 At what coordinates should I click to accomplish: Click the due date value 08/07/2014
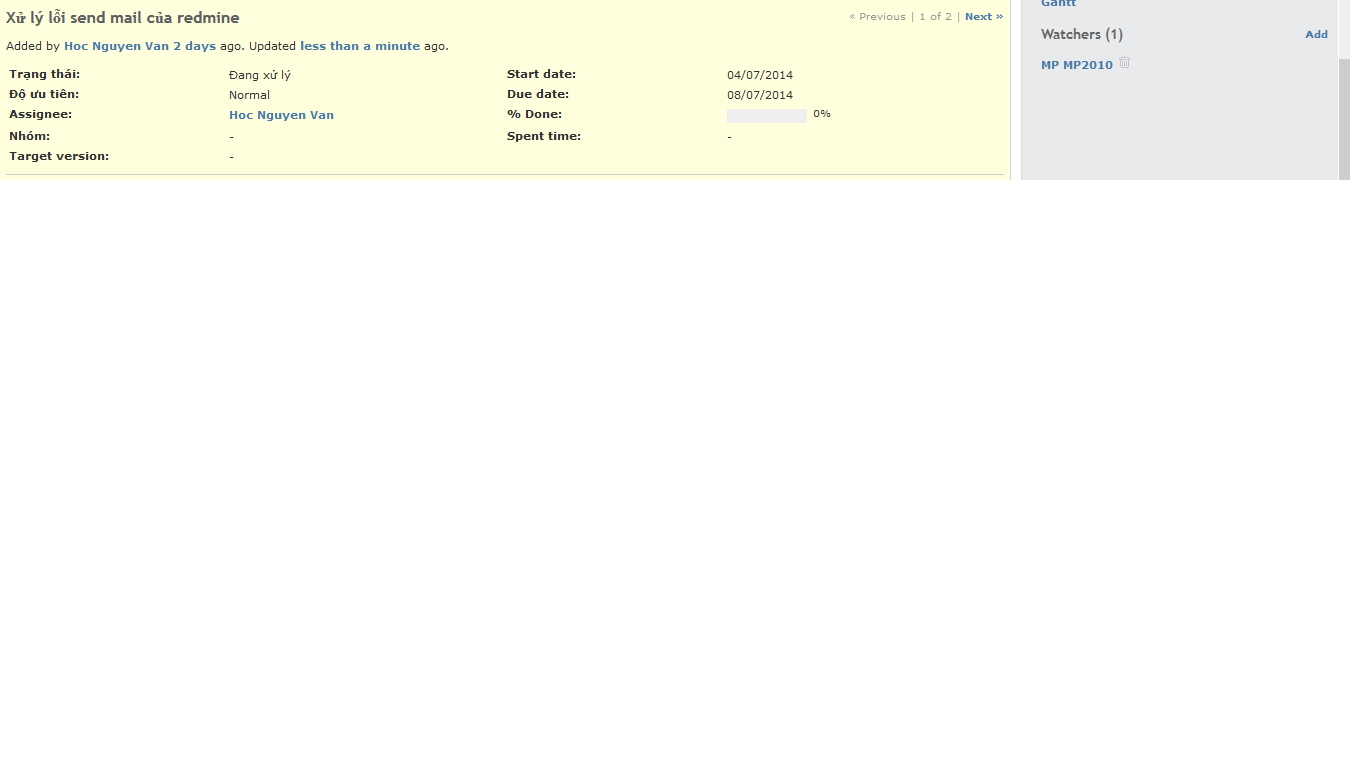[x=760, y=95]
